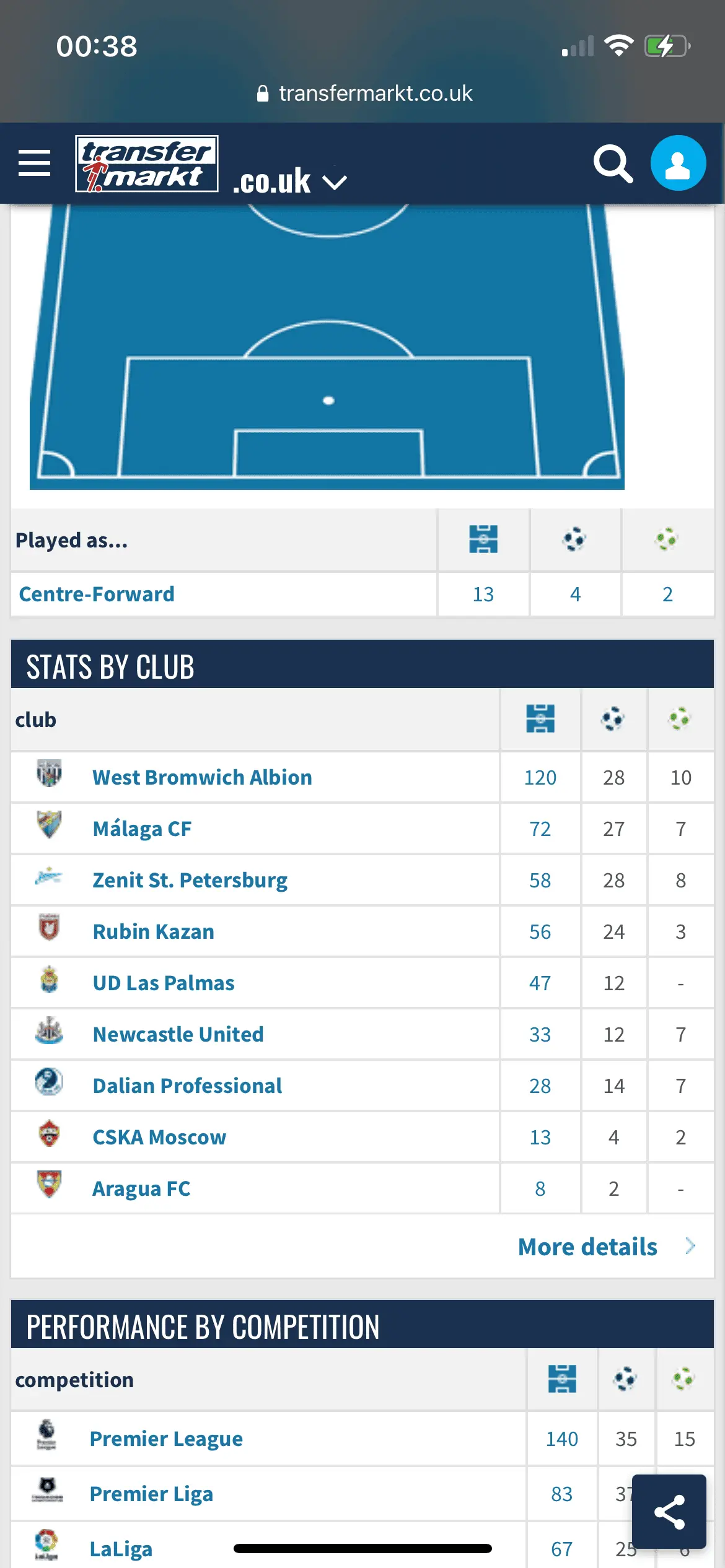Click the West Bromwich Albion crest
This screenshot has width=725, height=1568.
[x=49, y=773]
